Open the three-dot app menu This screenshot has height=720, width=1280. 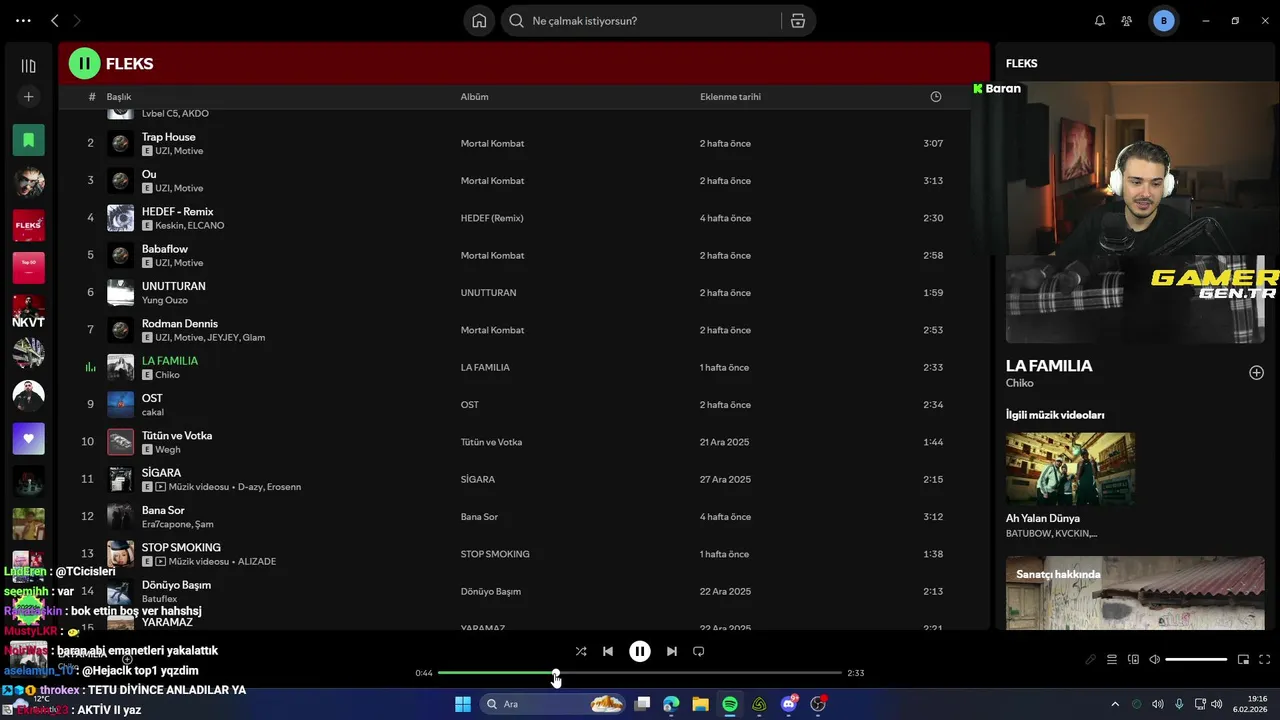[23, 20]
